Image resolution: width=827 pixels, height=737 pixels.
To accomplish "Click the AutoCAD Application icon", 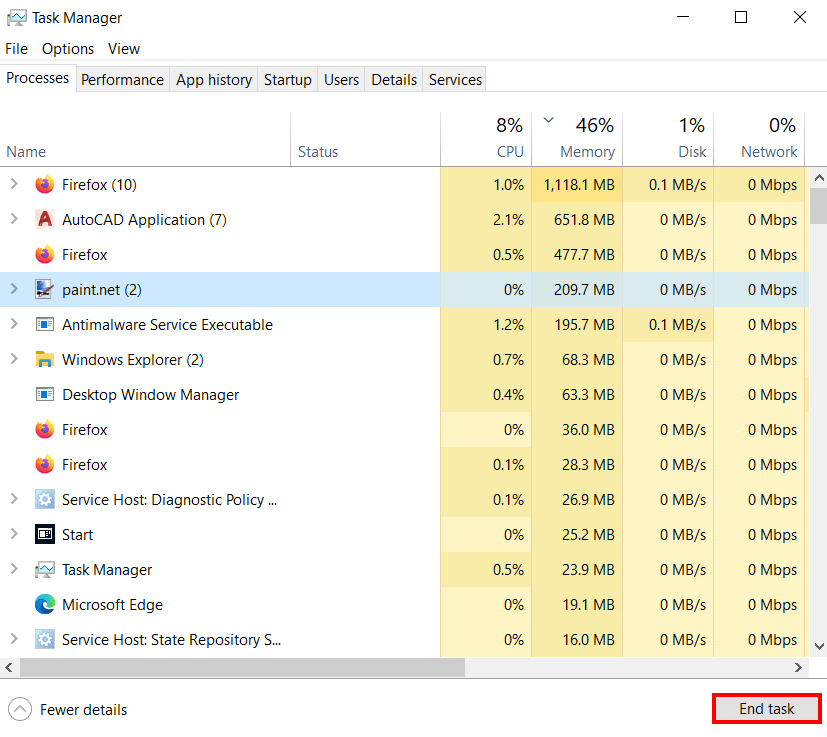I will pyautogui.click(x=45, y=219).
